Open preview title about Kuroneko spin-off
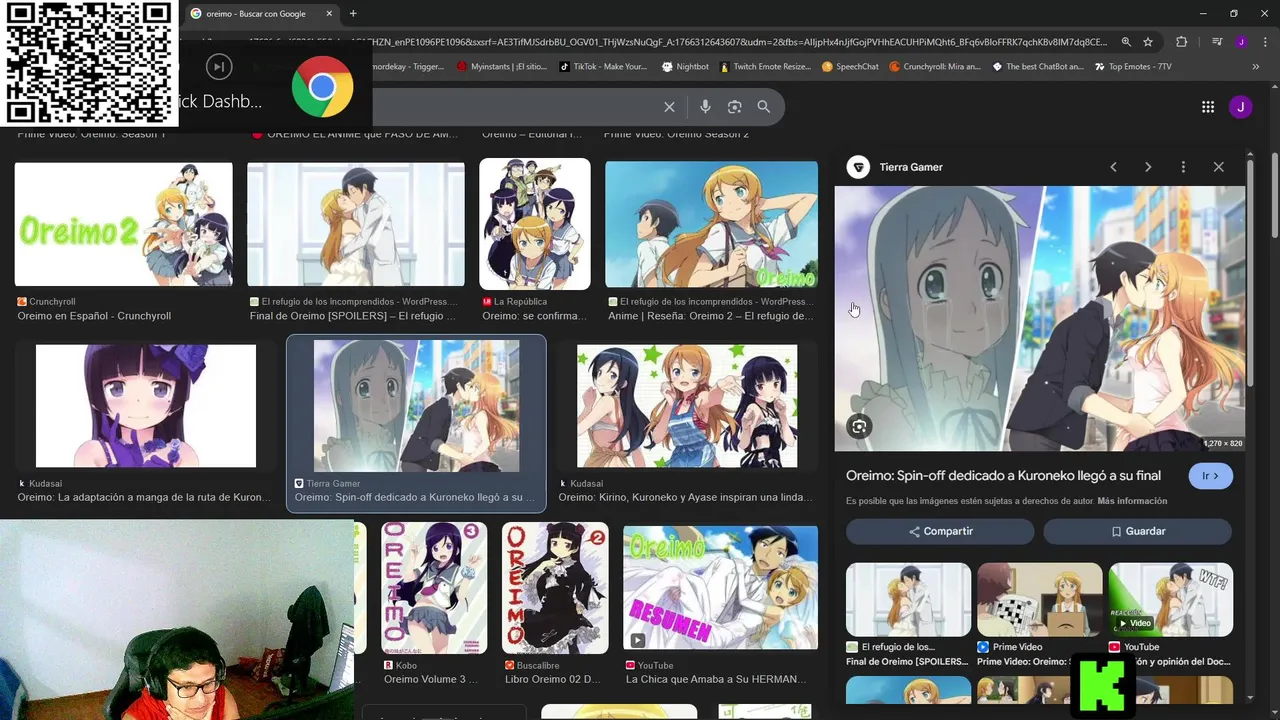The image size is (1280, 720). (1003, 476)
